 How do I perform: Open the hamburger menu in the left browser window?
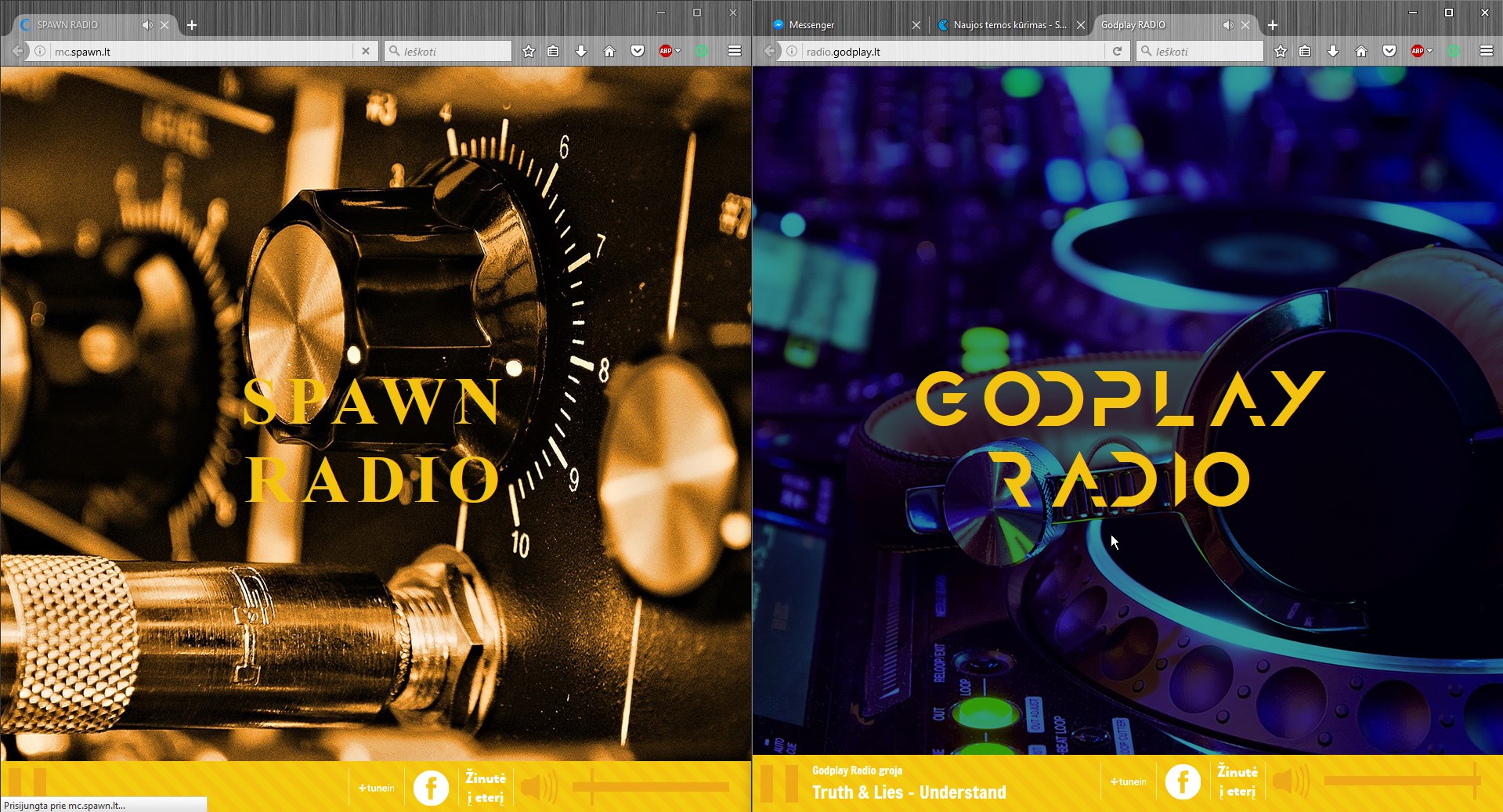click(x=735, y=51)
